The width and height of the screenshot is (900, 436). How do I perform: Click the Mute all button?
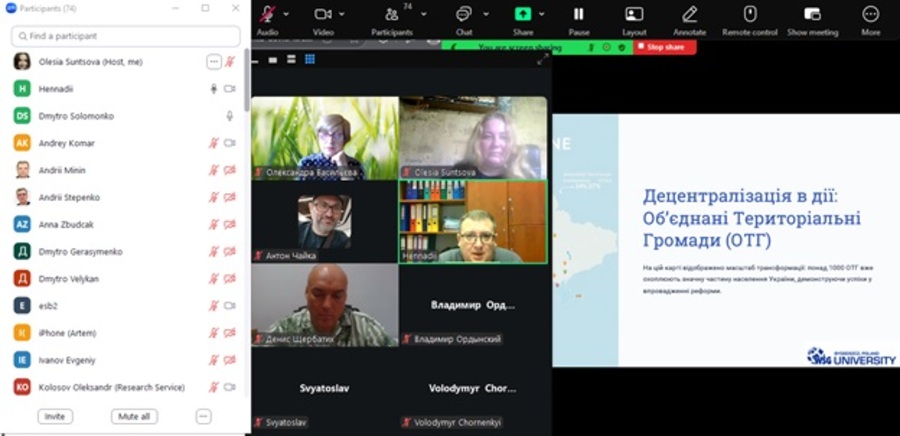(134, 416)
